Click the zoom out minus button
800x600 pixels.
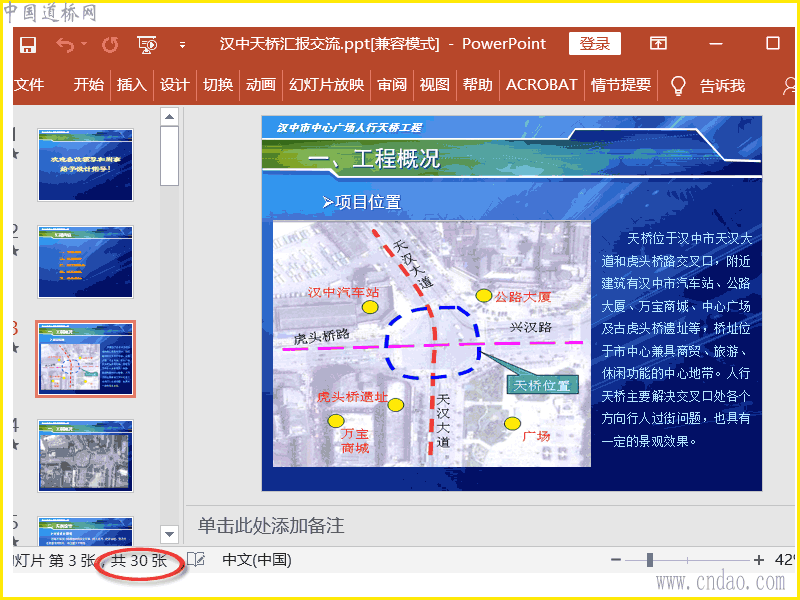pos(616,560)
